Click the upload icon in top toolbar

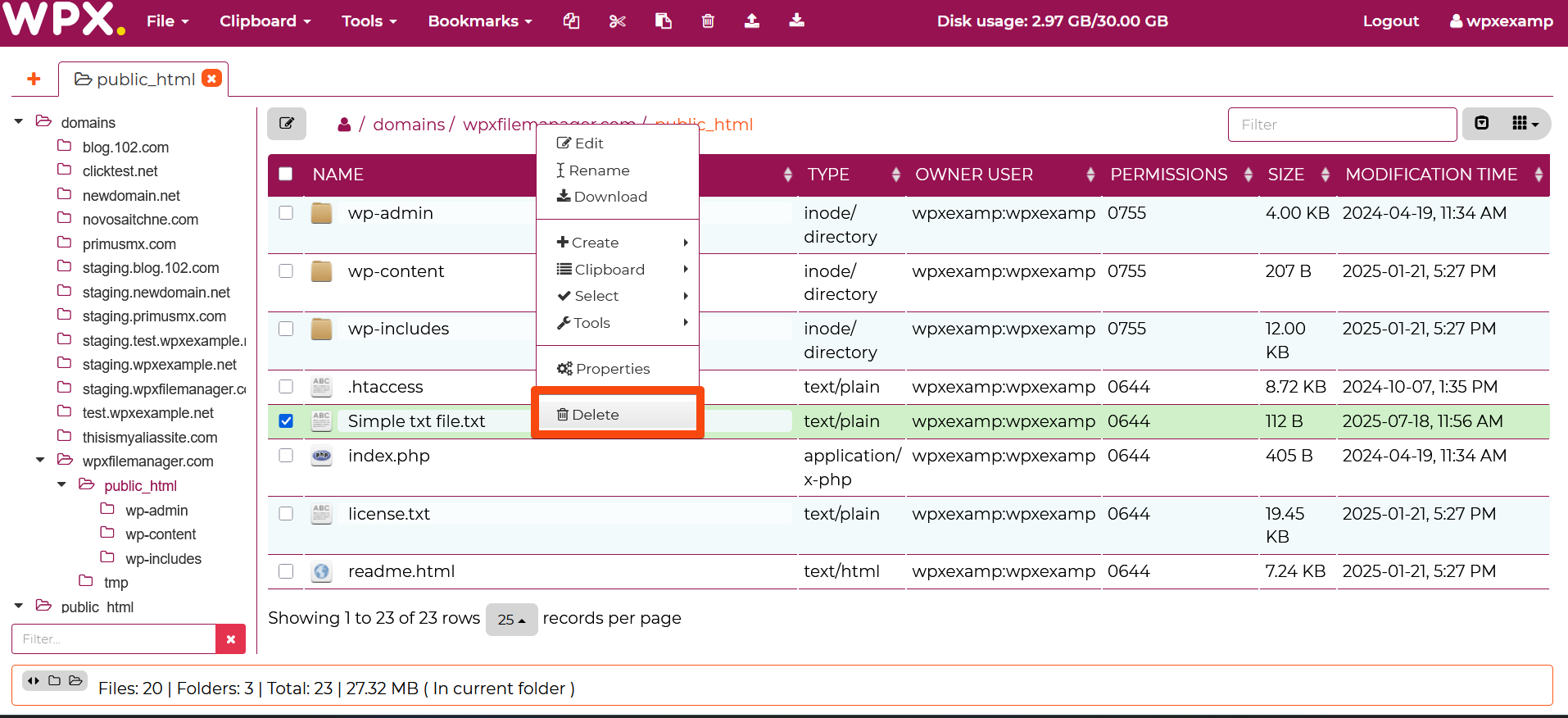tap(752, 21)
